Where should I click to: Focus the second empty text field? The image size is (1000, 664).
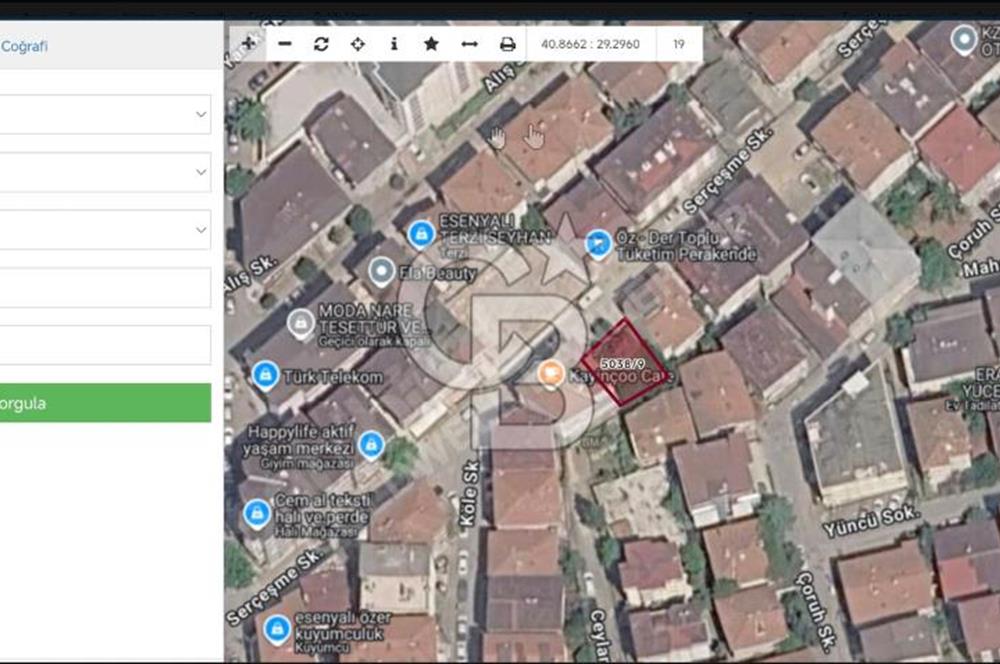tap(105, 345)
